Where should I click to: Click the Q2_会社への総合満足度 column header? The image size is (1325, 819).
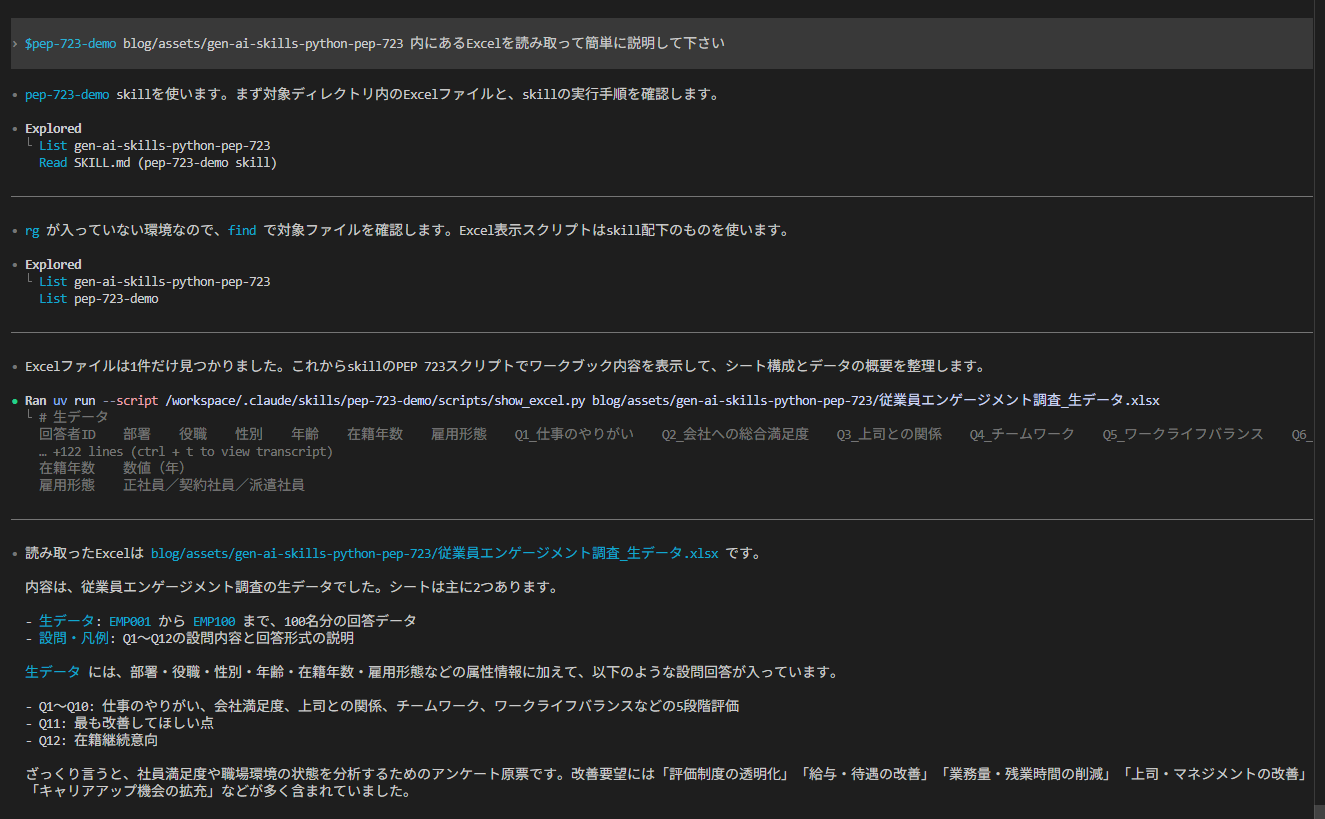tap(735, 434)
